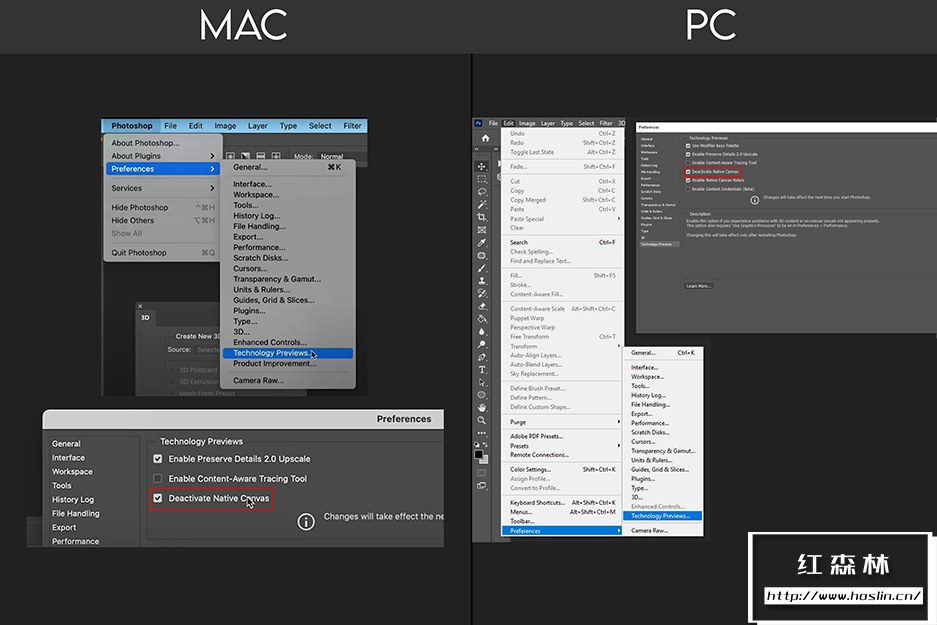
Task: Select the History Brush tool
Action: point(482,293)
